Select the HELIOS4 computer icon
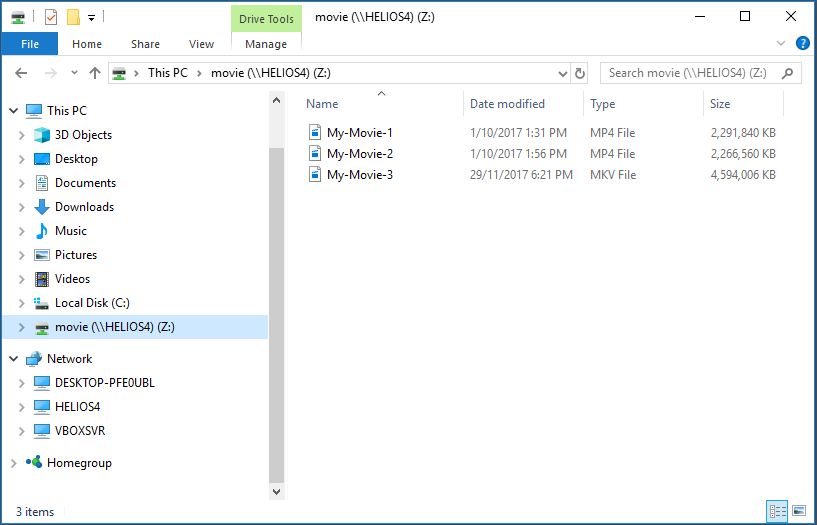 click(42, 407)
